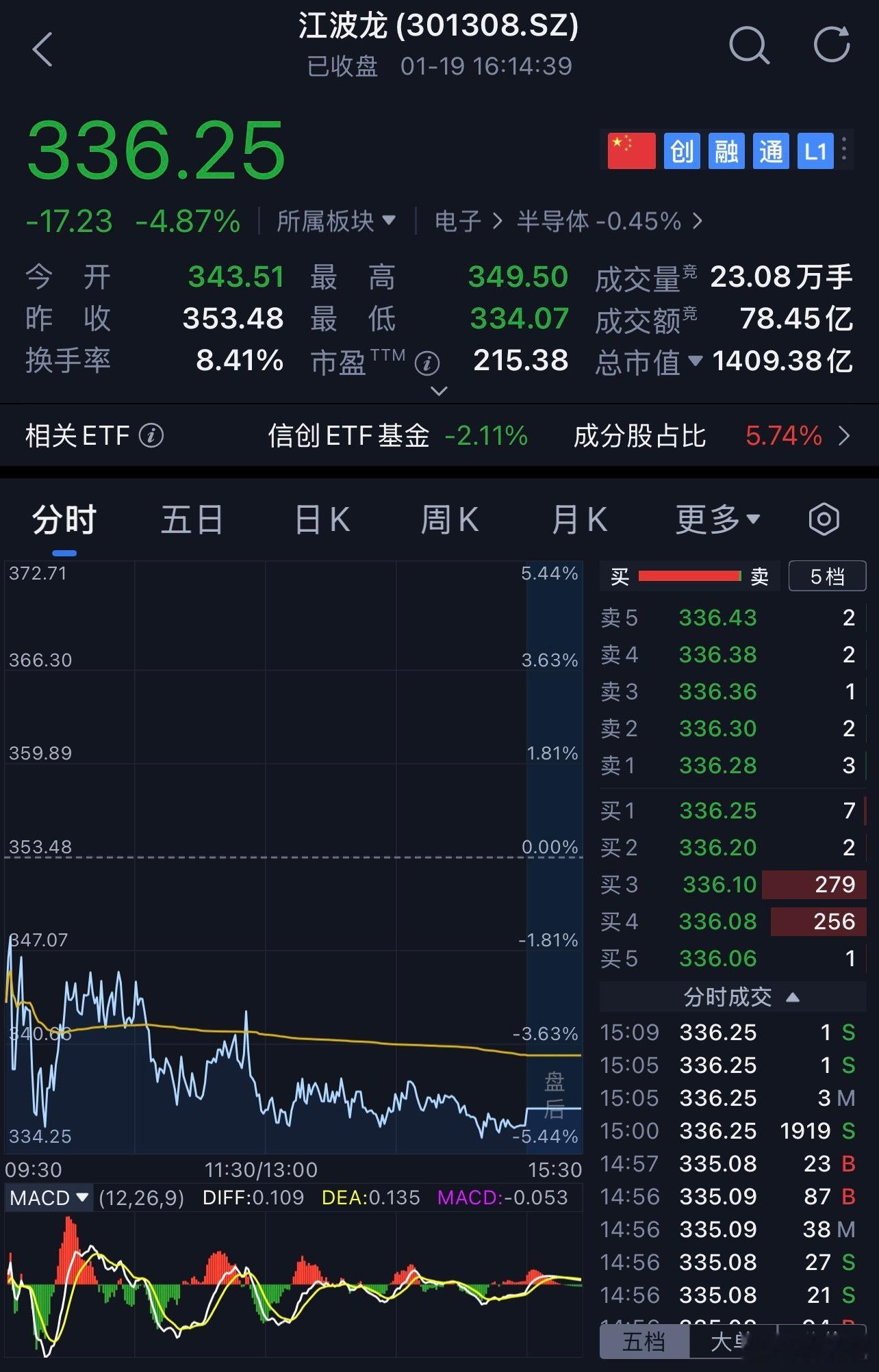Select the 买1 336.25 order row
The image size is (879, 1372).
(x=732, y=810)
